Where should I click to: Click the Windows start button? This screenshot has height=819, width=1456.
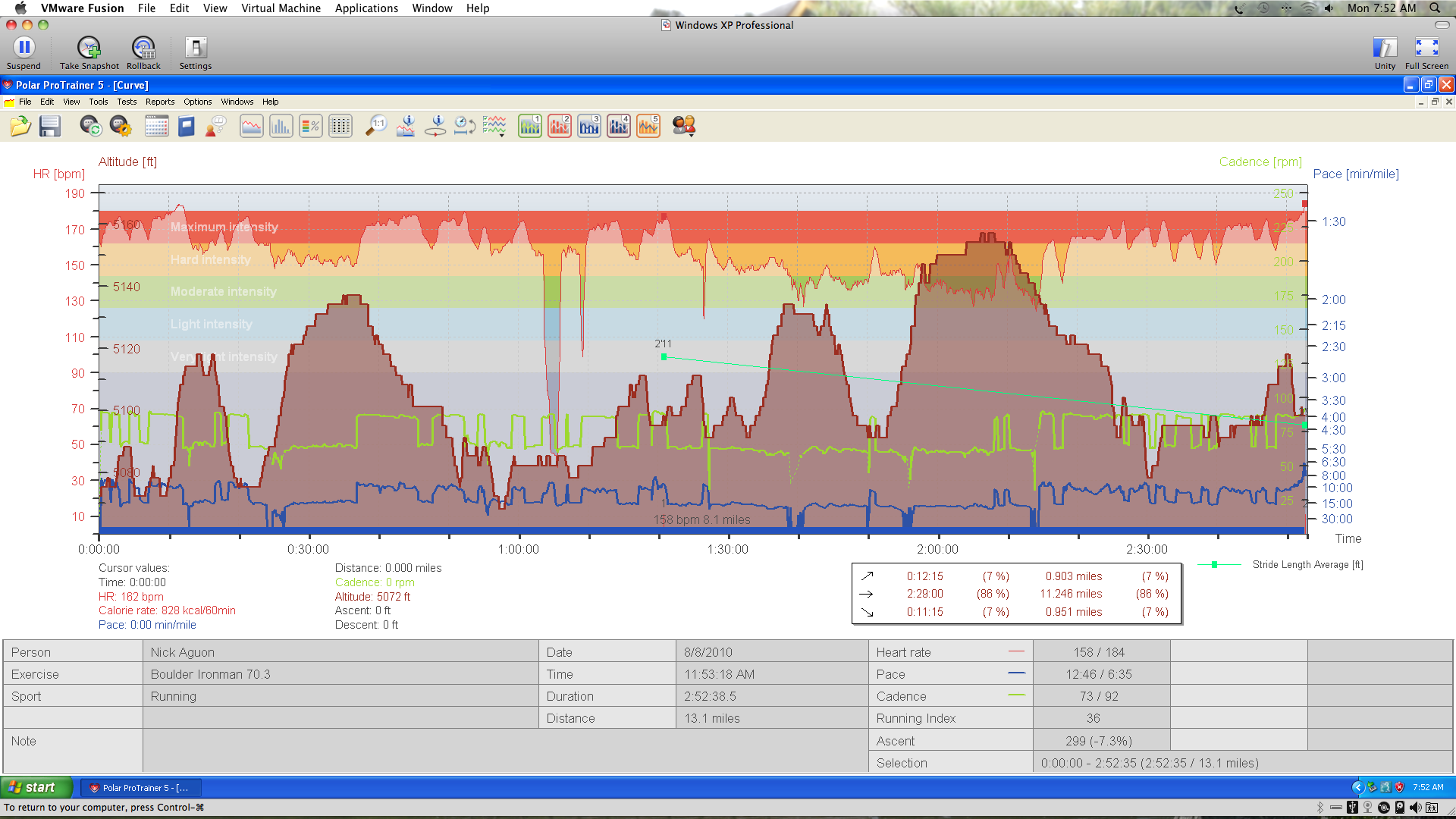pos(35,787)
